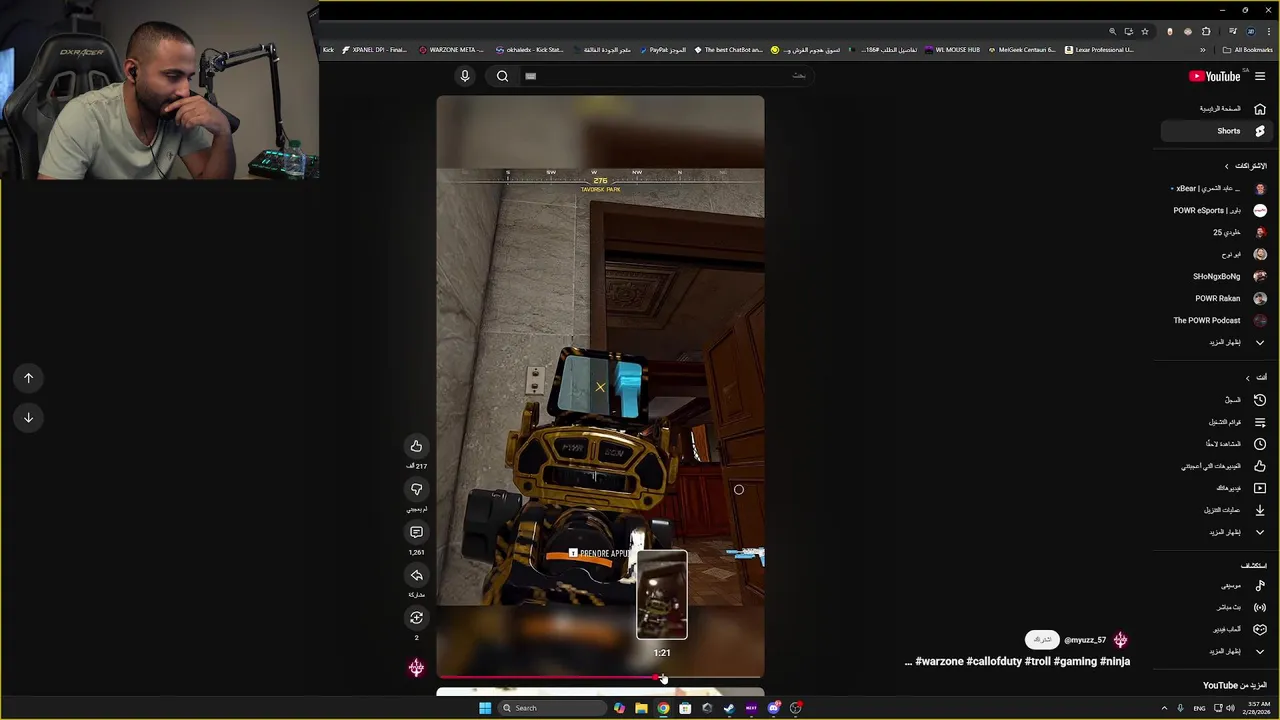Open Live in the Explore section

tap(1217, 607)
